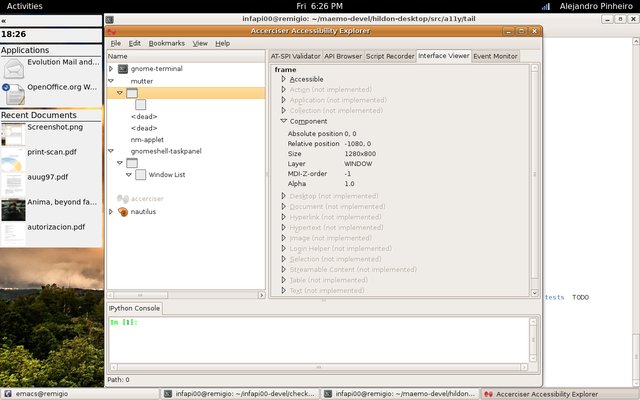The image size is (640, 400).
Task: Select the IPython Console tab
Action: click(134, 308)
